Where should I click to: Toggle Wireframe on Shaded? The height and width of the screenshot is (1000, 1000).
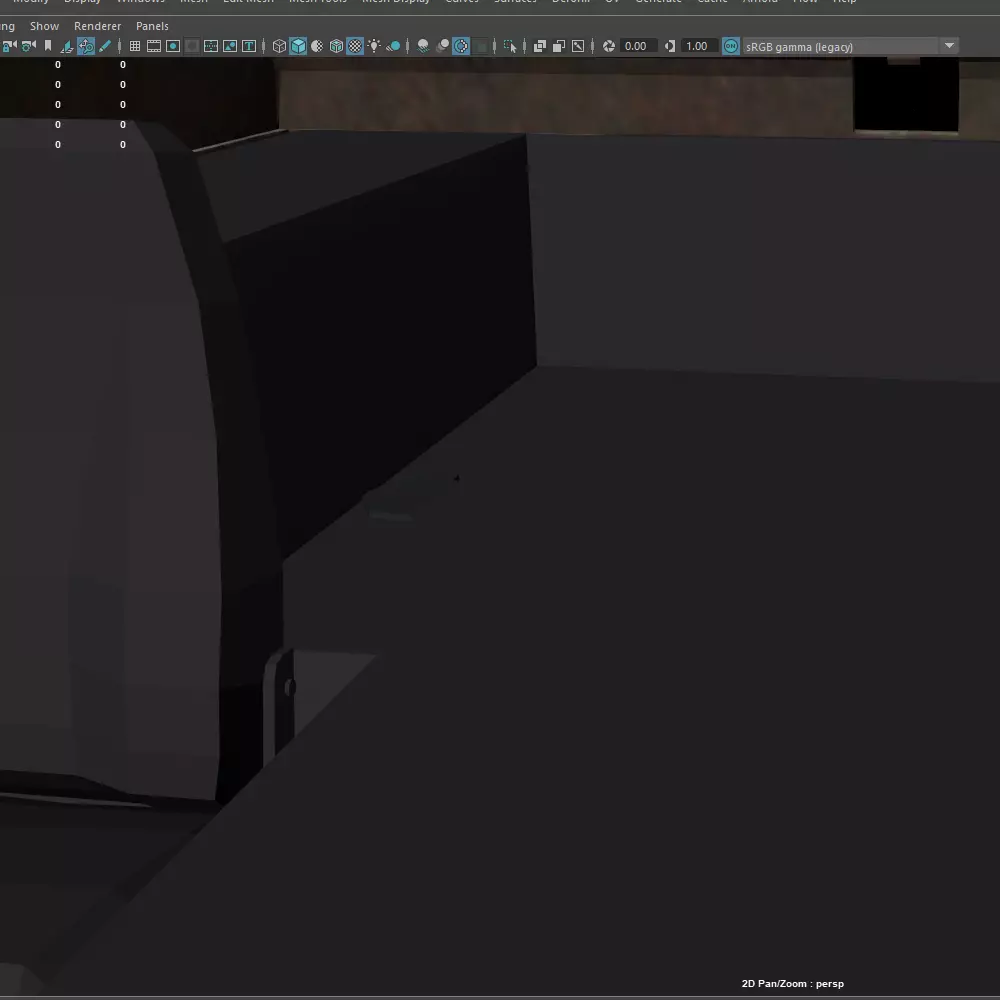point(336,46)
